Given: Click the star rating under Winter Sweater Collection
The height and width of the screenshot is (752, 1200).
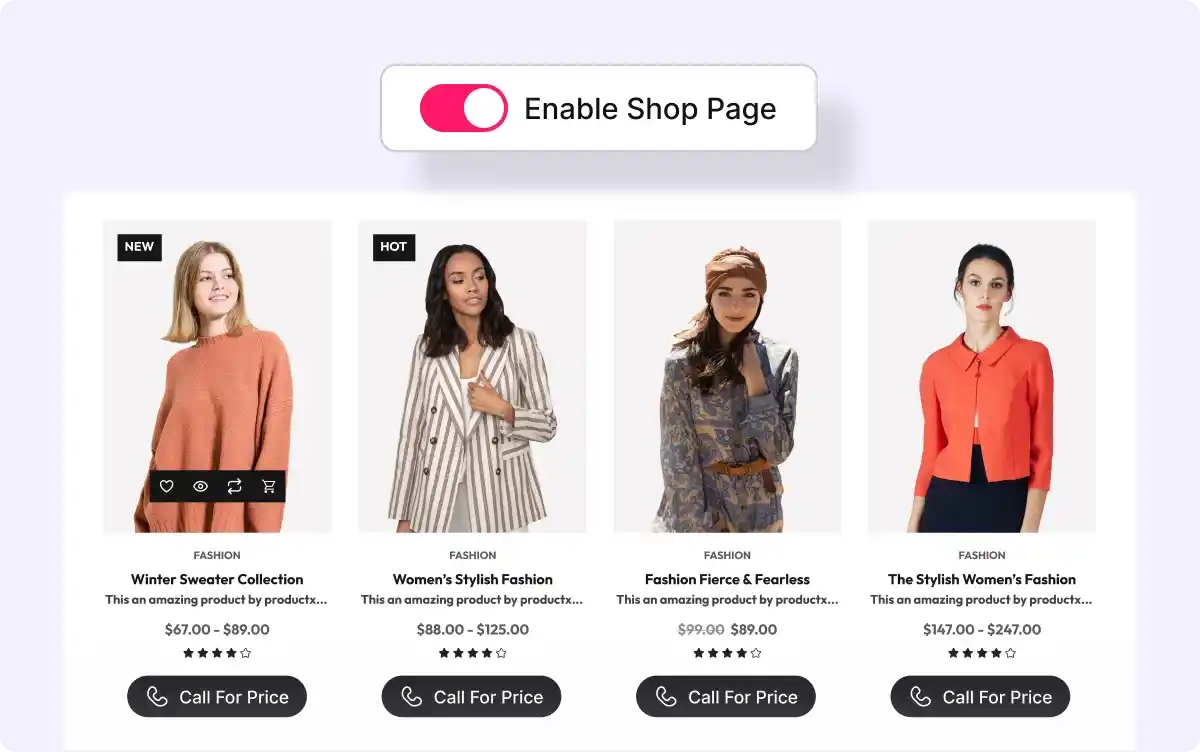Looking at the screenshot, I should click(217, 653).
